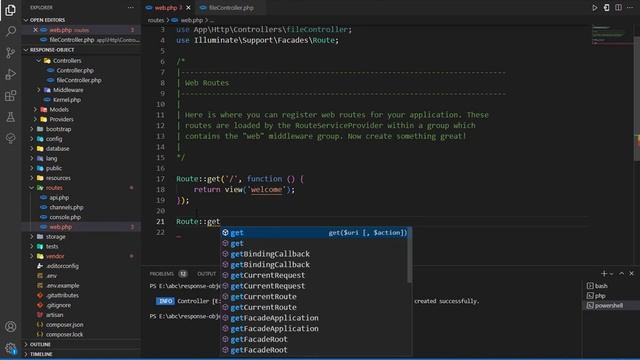This screenshot has width=640, height=360.
Task: Open the launch profile dropdown beside plus
Action: coord(611,274)
